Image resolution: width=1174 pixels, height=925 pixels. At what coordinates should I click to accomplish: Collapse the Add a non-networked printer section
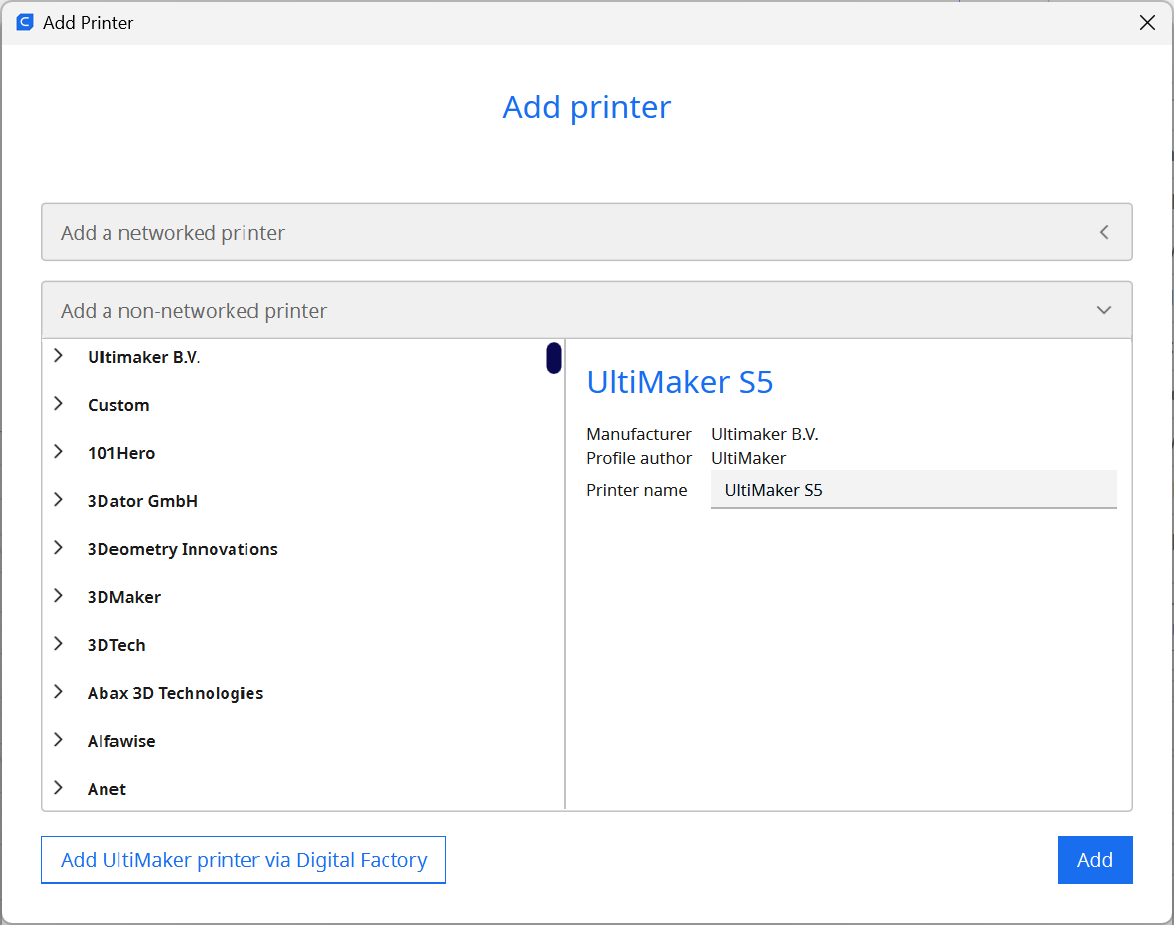(1104, 310)
